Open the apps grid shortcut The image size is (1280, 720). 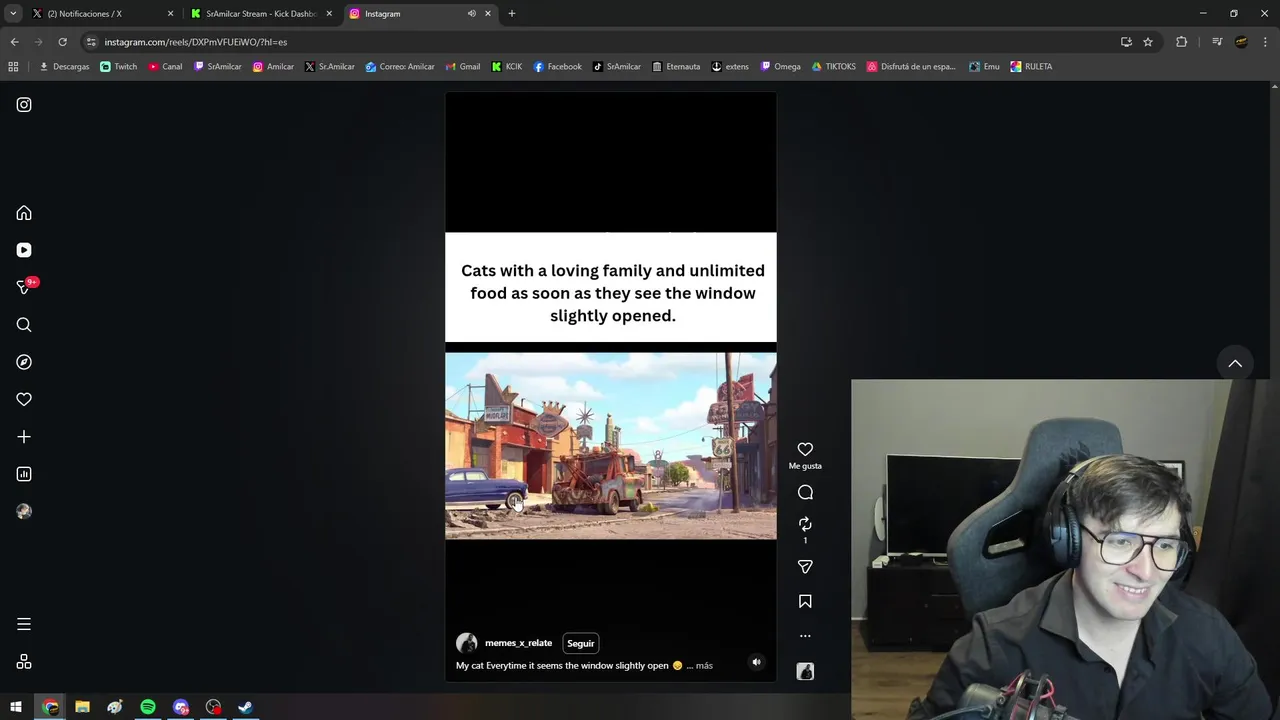[x=13, y=67]
